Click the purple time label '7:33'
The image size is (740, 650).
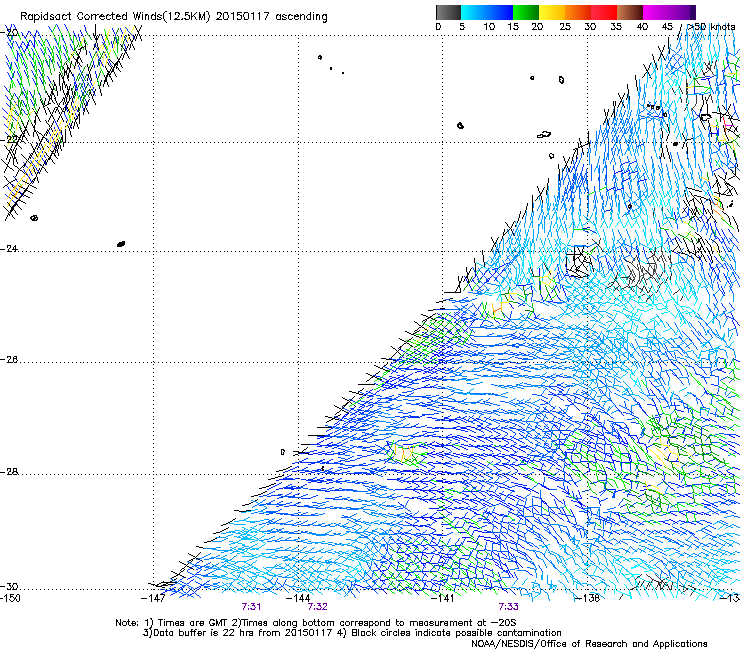508,607
